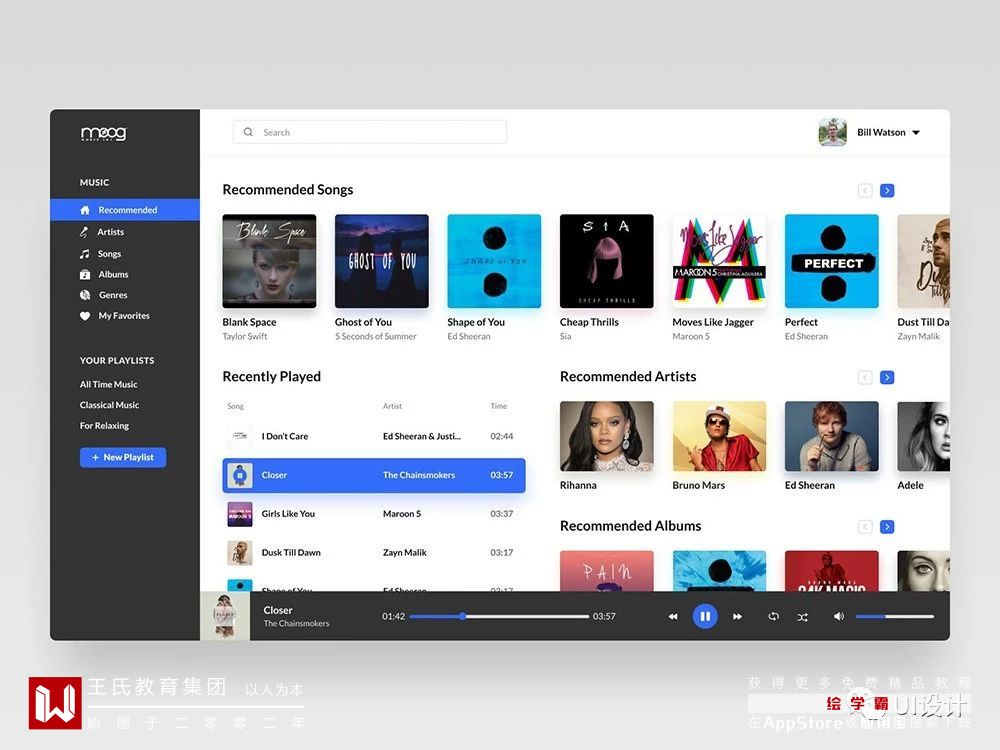Image resolution: width=1000 pixels, height=750 pixels.
Task: Adjust the volume slider
Action: tap(895, 617)
